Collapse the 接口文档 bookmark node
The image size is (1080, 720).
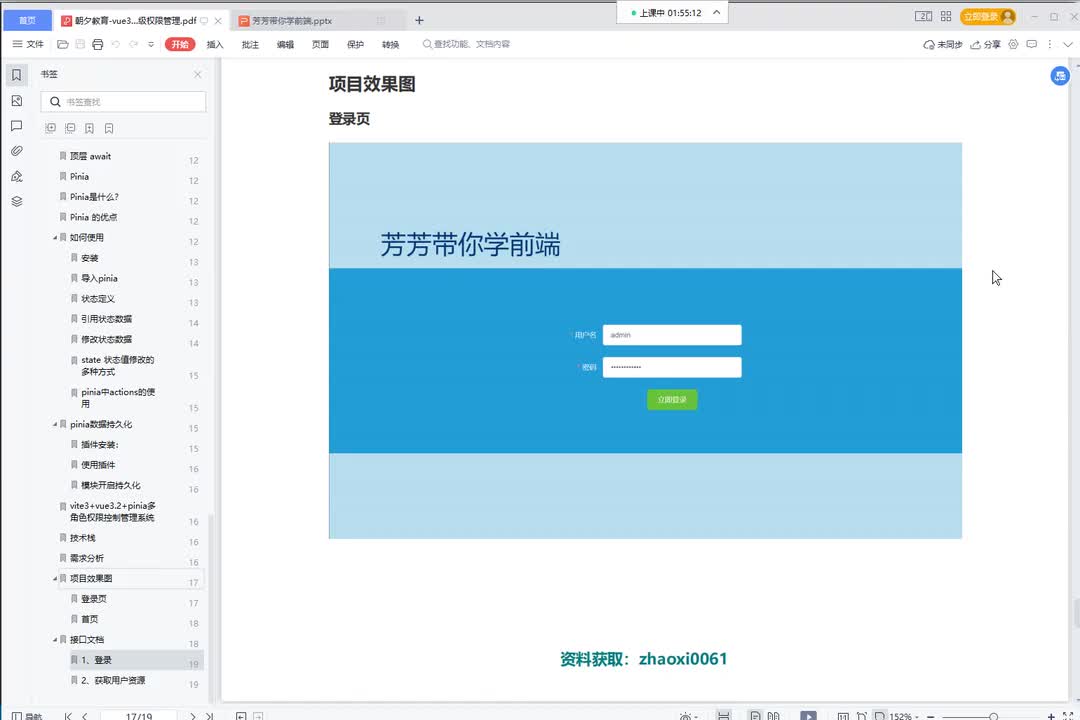55,639
